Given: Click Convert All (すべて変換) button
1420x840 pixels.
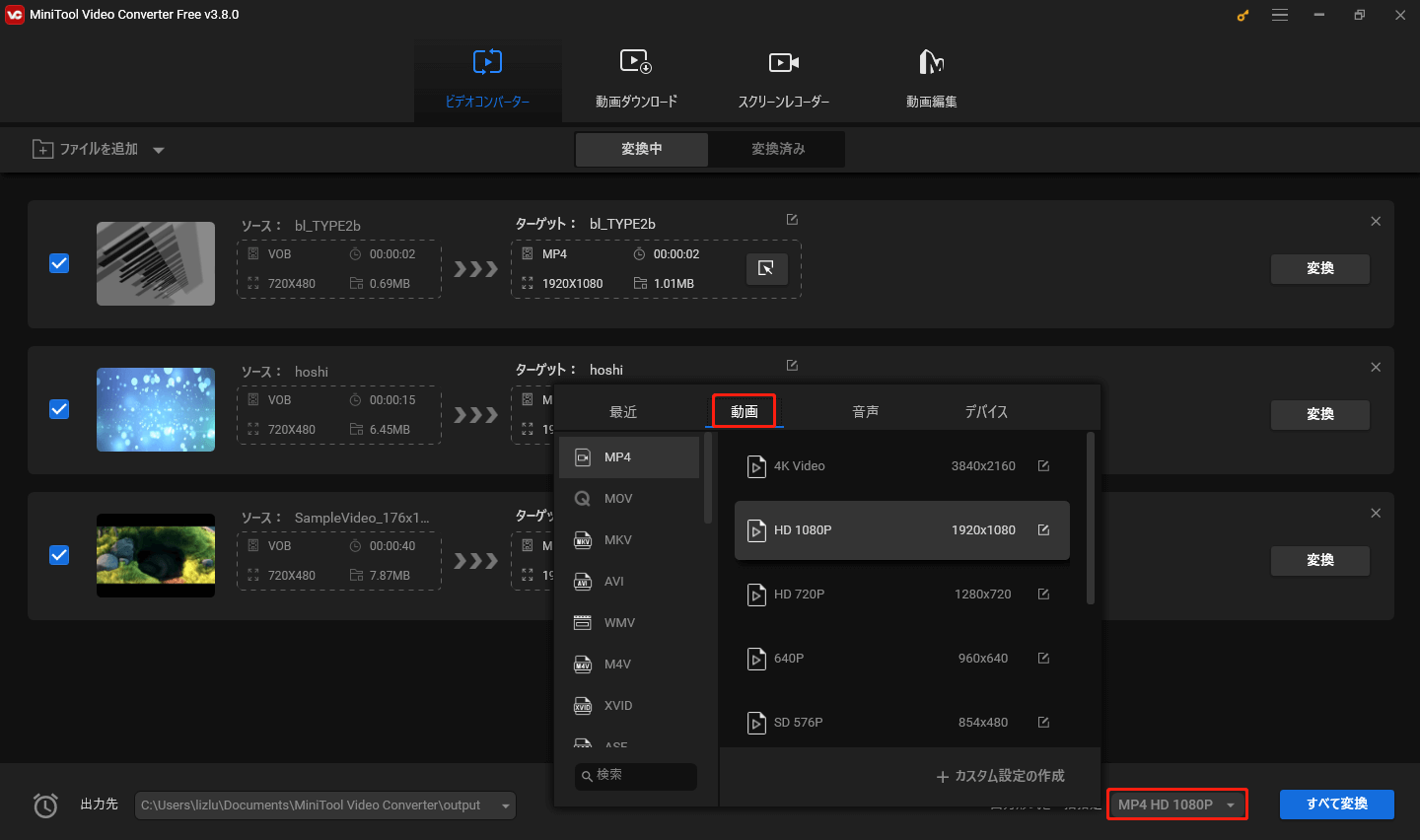Looking at the screenshot, I should tap(1337, 805).
